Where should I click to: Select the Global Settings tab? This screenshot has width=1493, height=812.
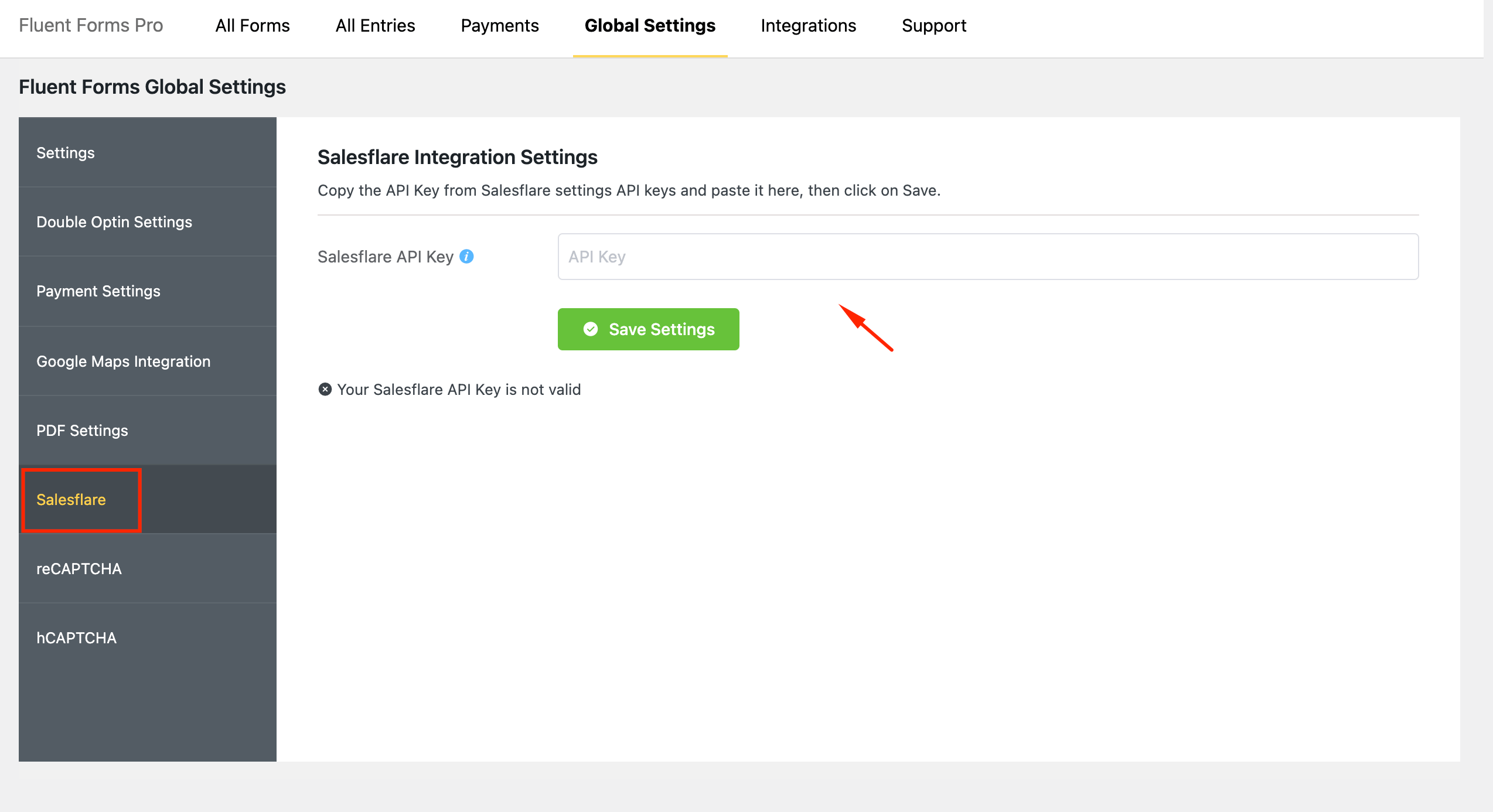coord(650,26)
